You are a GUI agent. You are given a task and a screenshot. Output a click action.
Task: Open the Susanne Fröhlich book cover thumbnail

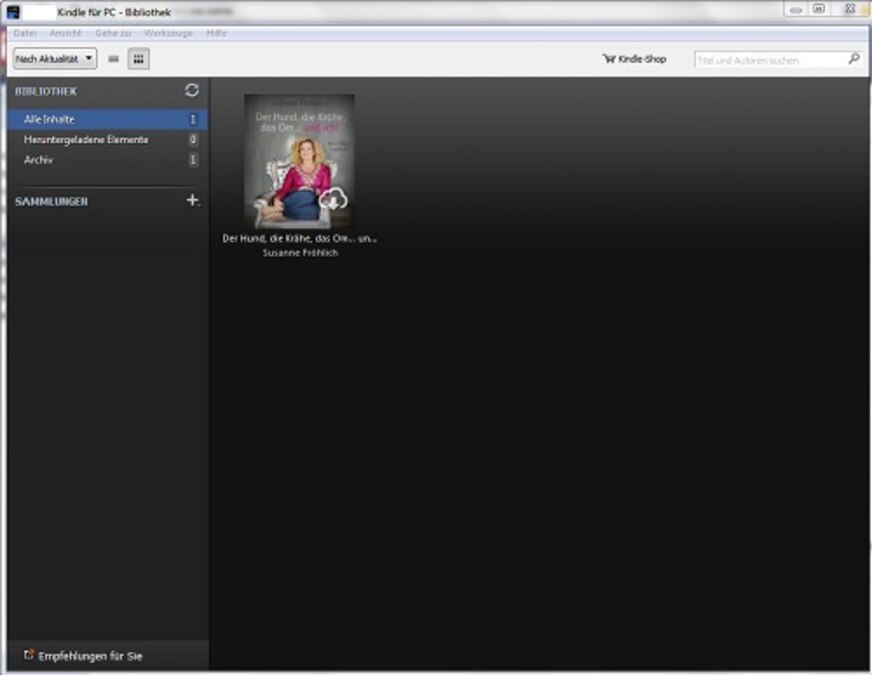[x=298, y=160]
